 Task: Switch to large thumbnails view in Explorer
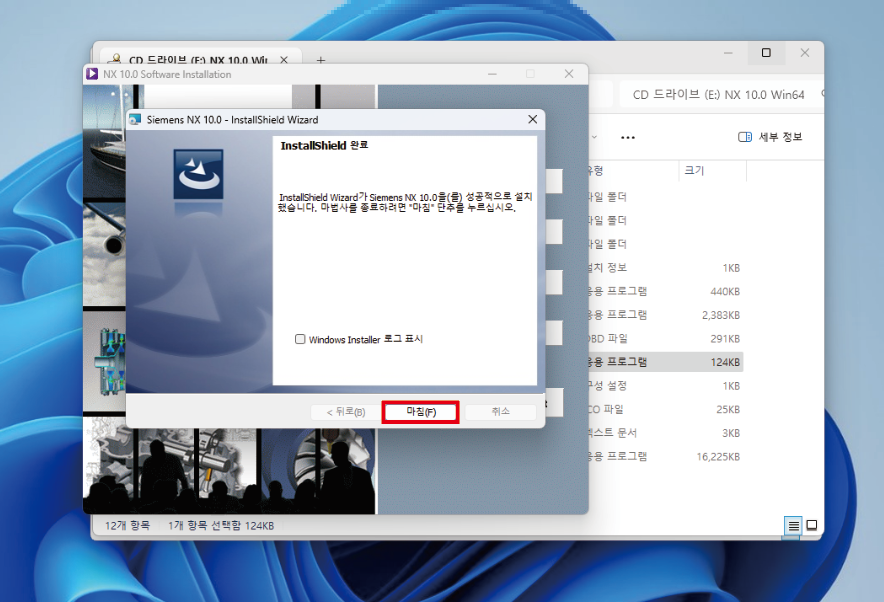812,525
